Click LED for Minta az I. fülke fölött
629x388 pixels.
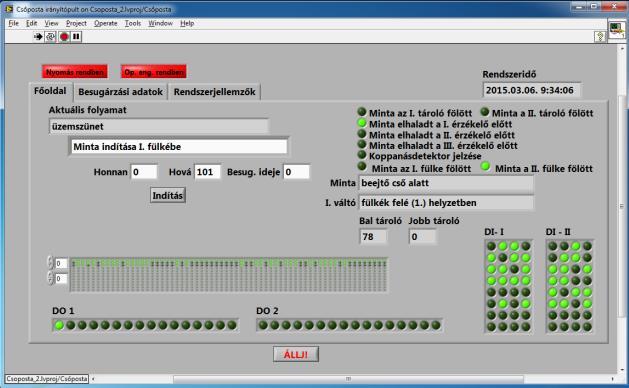click(x=362, y=166)
